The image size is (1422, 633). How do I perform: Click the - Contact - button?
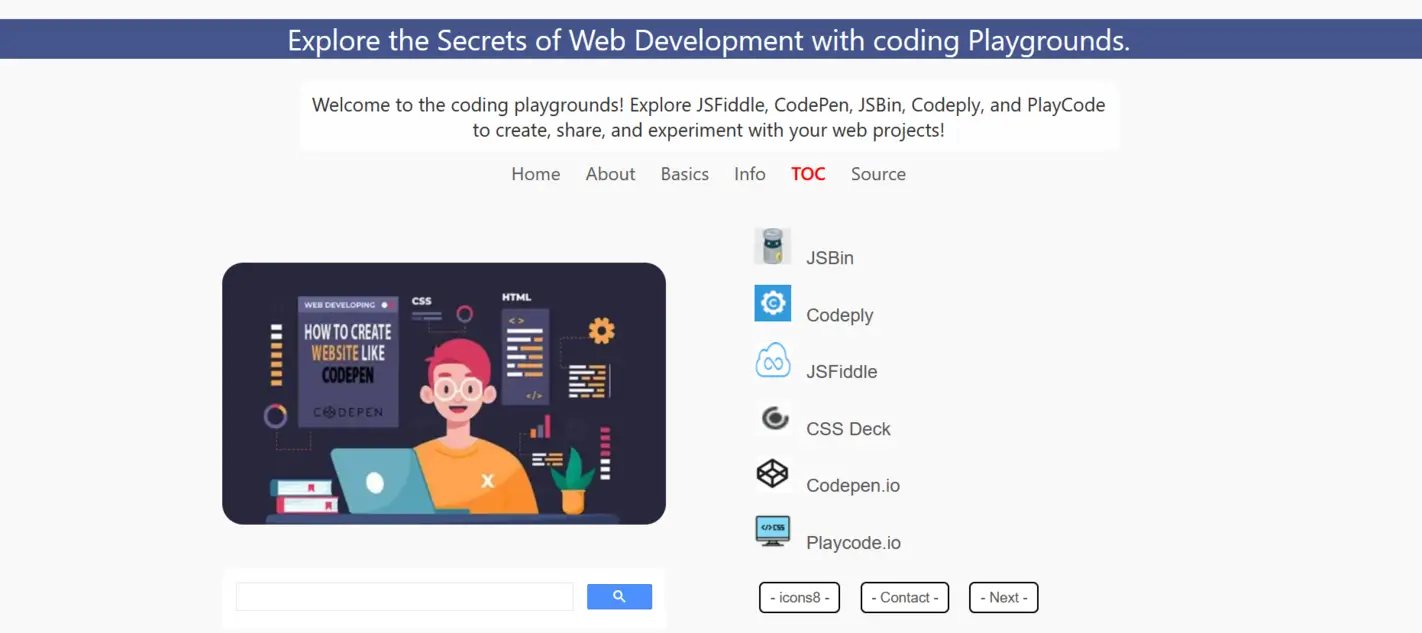(905, 597)
